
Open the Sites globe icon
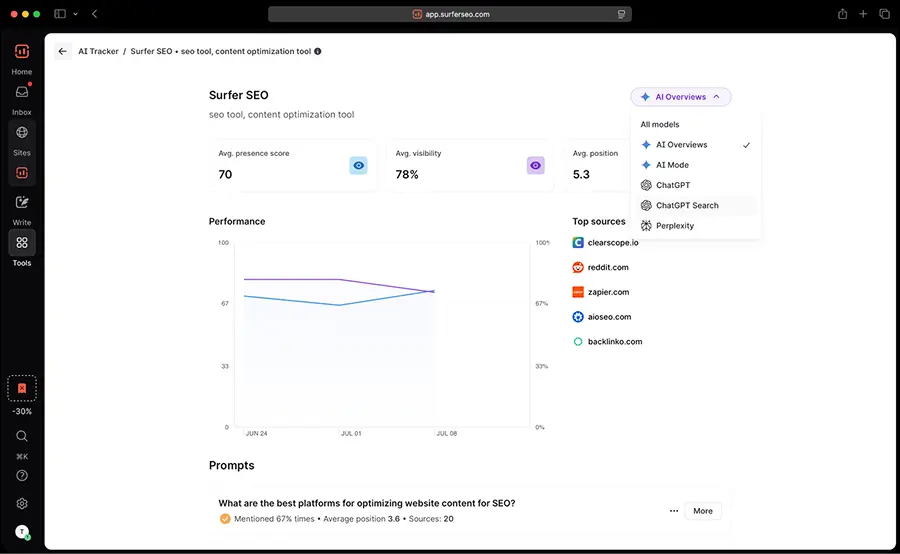tap(22, 133)
